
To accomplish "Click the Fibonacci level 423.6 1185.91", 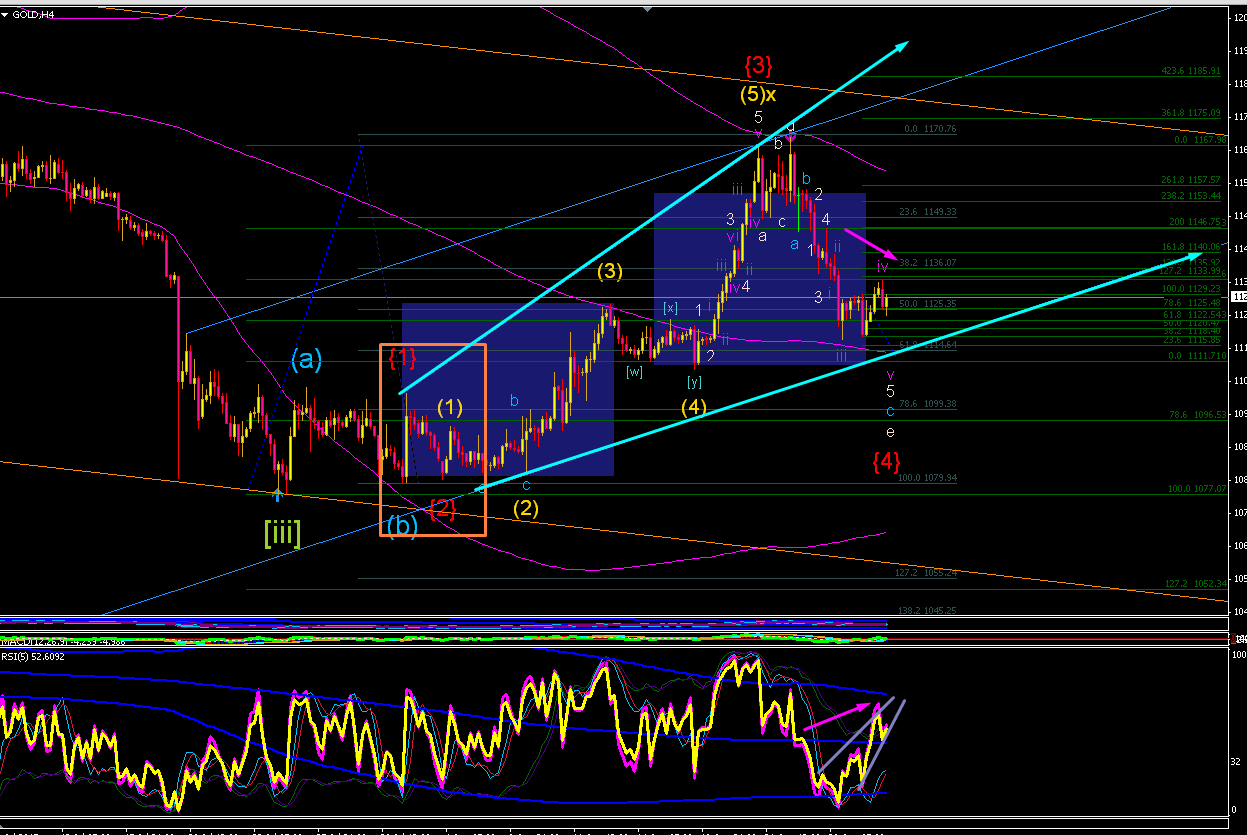I will [1190, 71].
